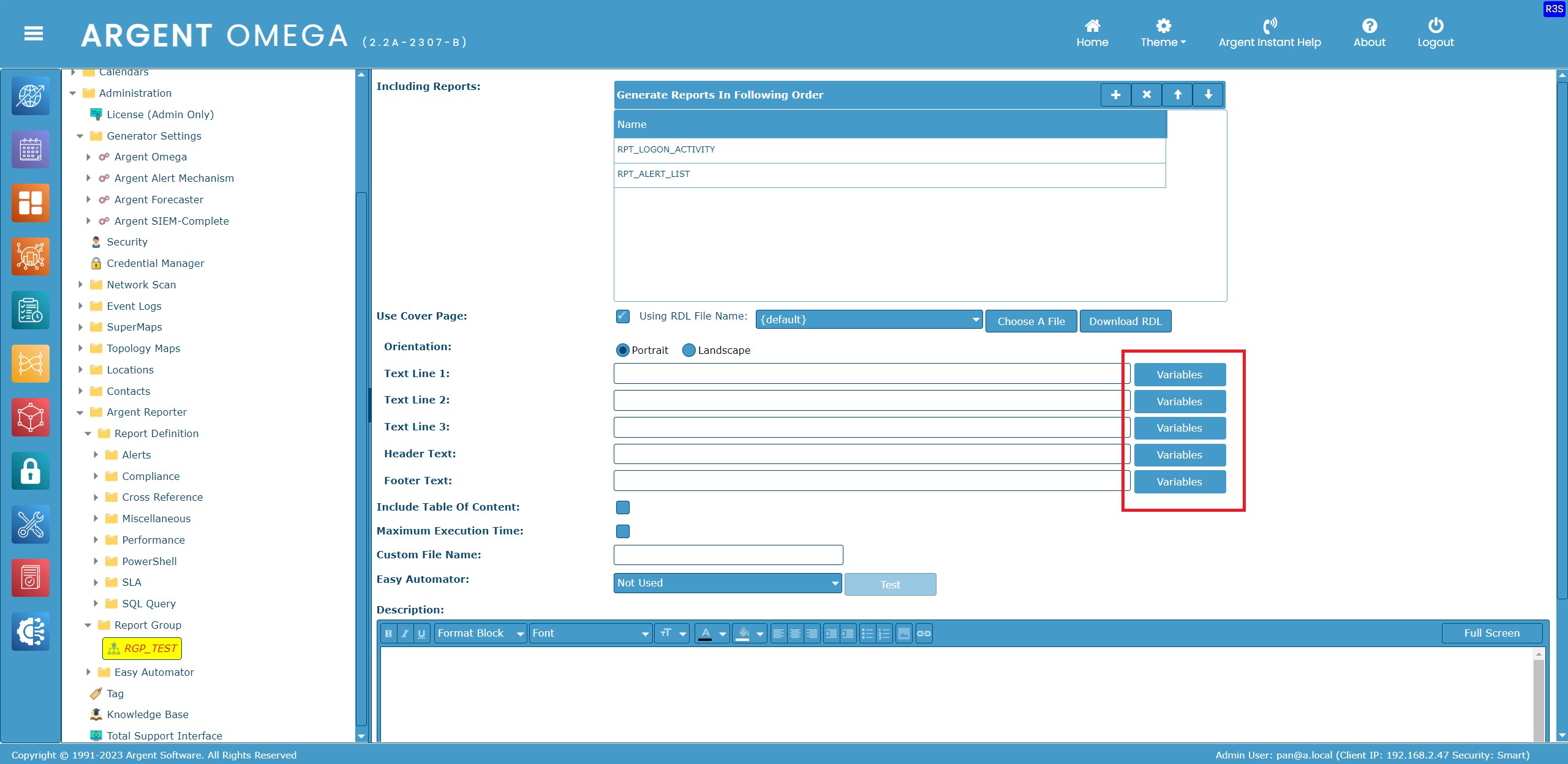Click the add report plus icon

(1115, 95)
